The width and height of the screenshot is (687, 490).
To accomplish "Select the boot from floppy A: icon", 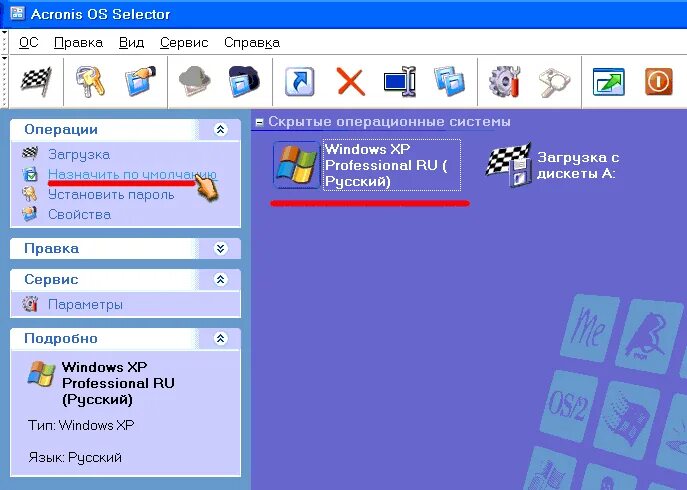I will [x=508, y=165].
